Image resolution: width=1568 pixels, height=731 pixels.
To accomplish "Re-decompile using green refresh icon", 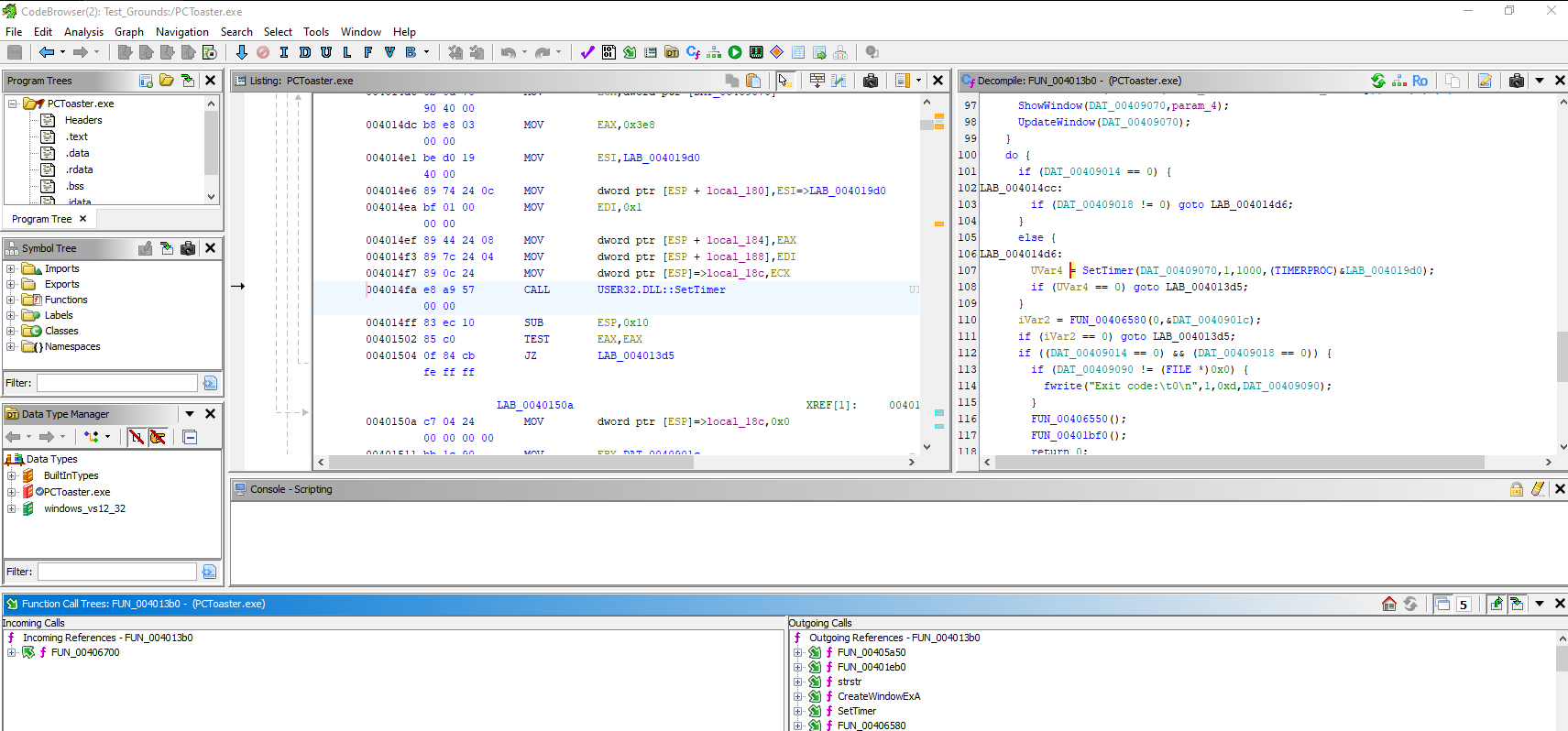I will pos(1377,81).
